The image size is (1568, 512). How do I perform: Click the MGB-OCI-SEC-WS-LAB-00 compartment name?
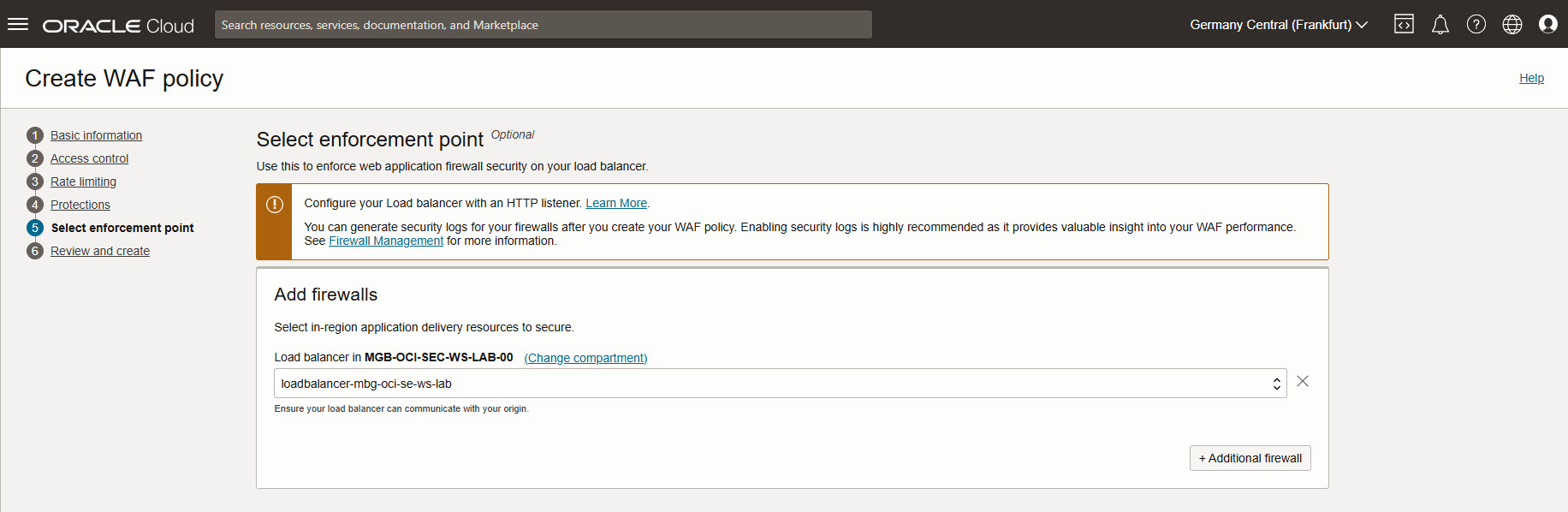point(439,357)
